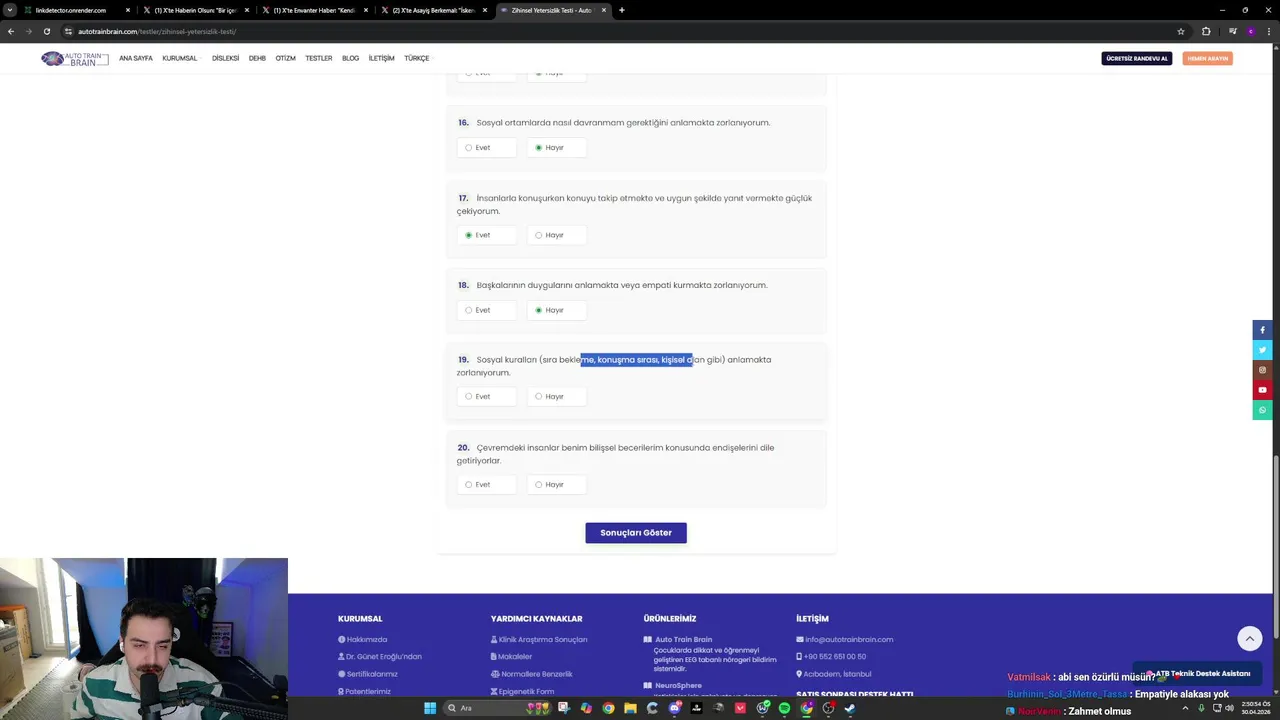Show hidden system tray icons
The width and height of the screenshot is (1280, 720).
(x=1186, y=708)
